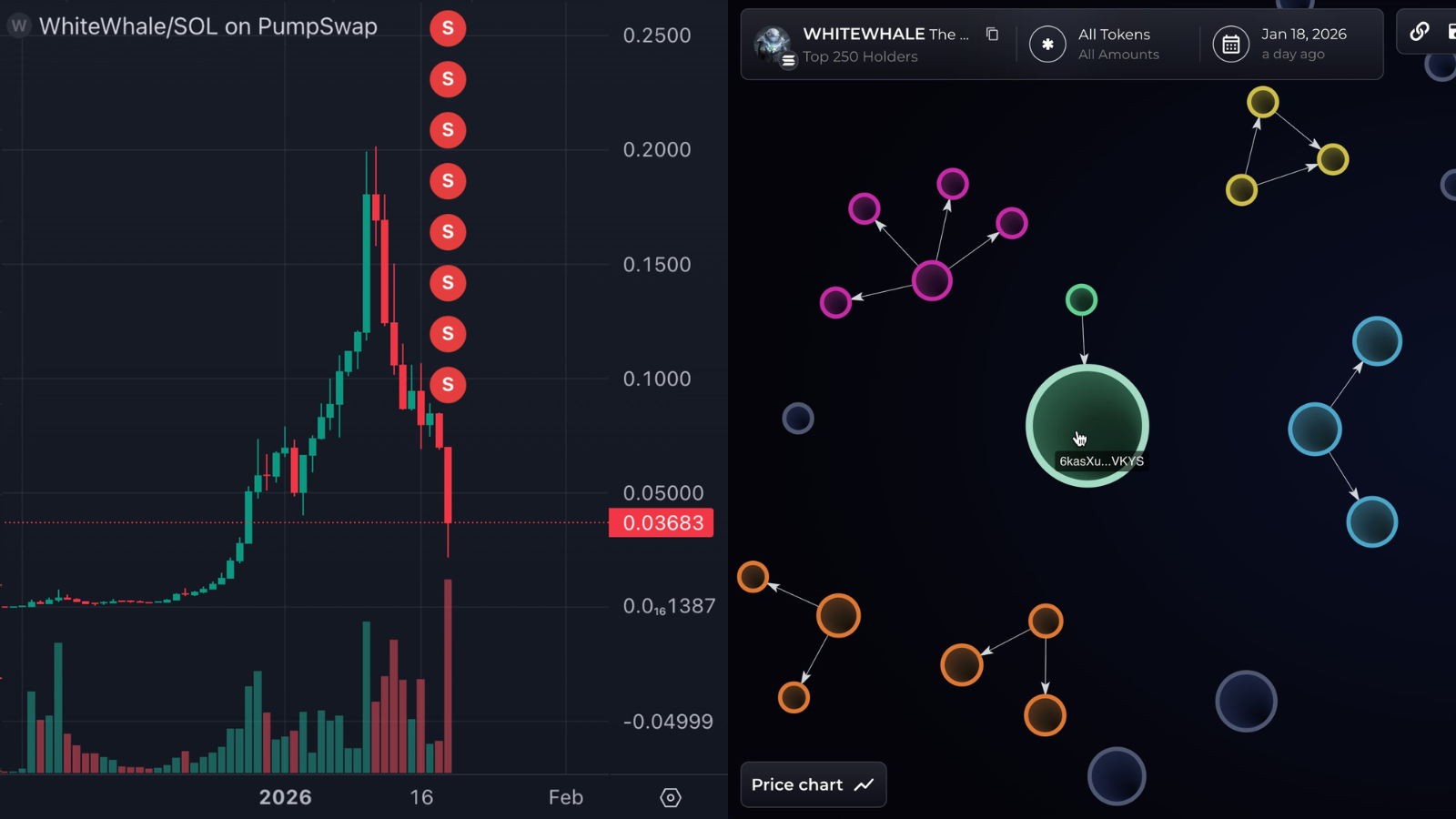Click the W symbol logo in chart title
Viewport: 1456px width, 819px height.
(x=19, y=25)
